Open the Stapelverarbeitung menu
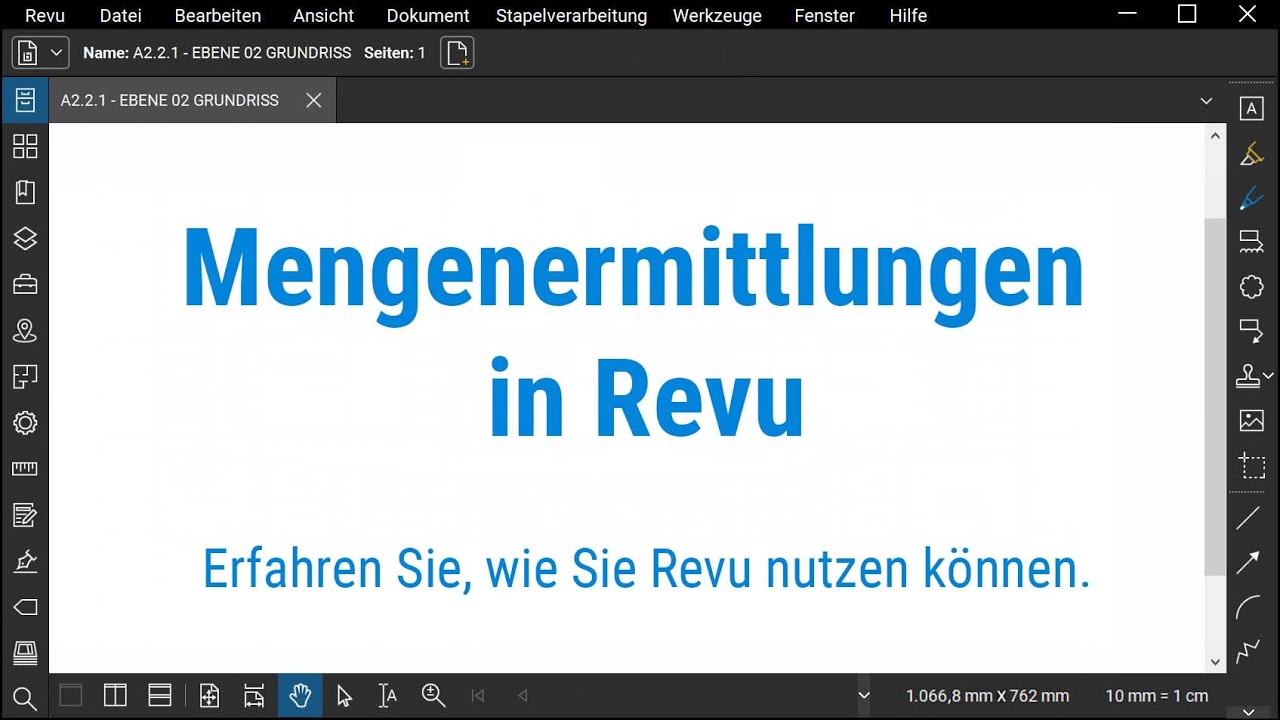Viewport: 1280px width, 720px height. click(571, 16)
